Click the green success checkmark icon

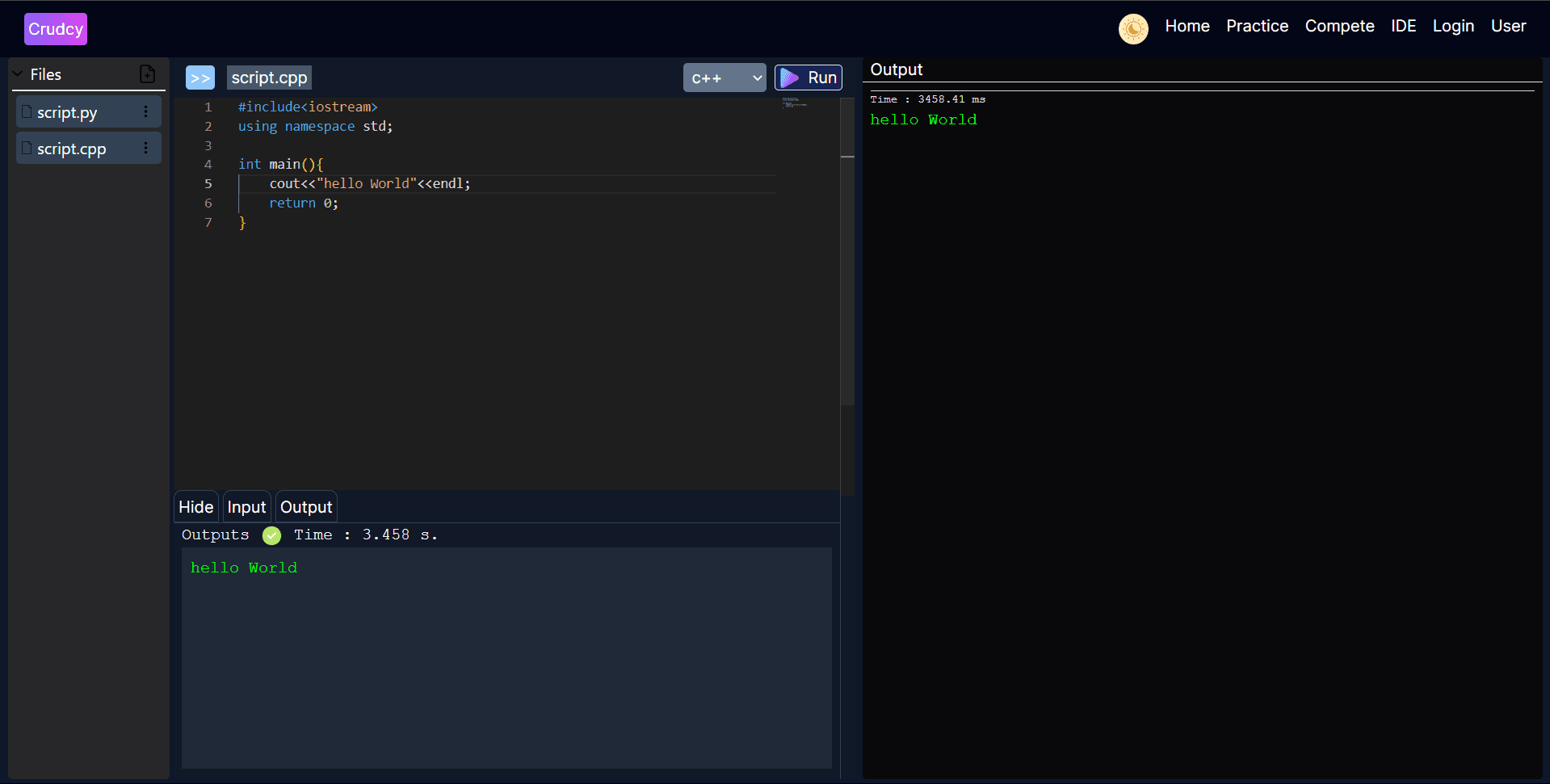[271, 535]
